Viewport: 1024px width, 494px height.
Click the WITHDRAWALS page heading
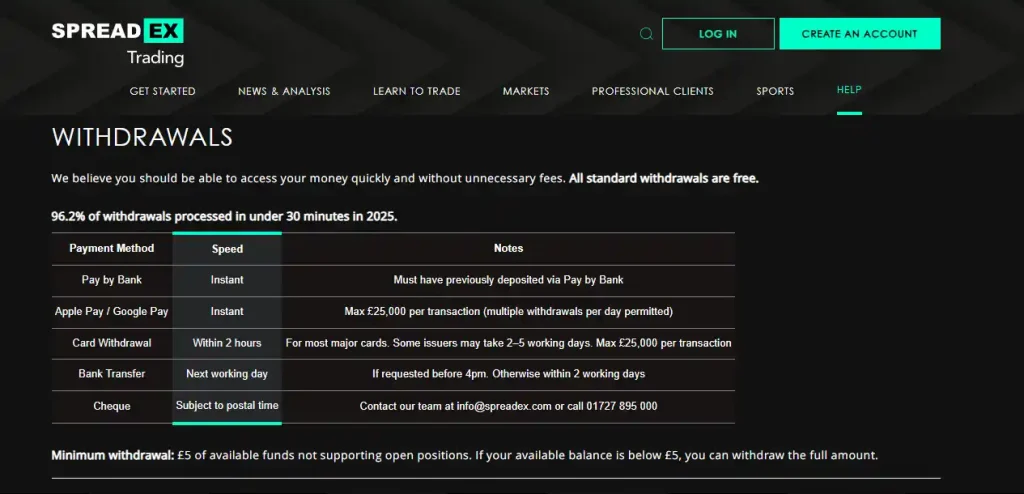142,137
